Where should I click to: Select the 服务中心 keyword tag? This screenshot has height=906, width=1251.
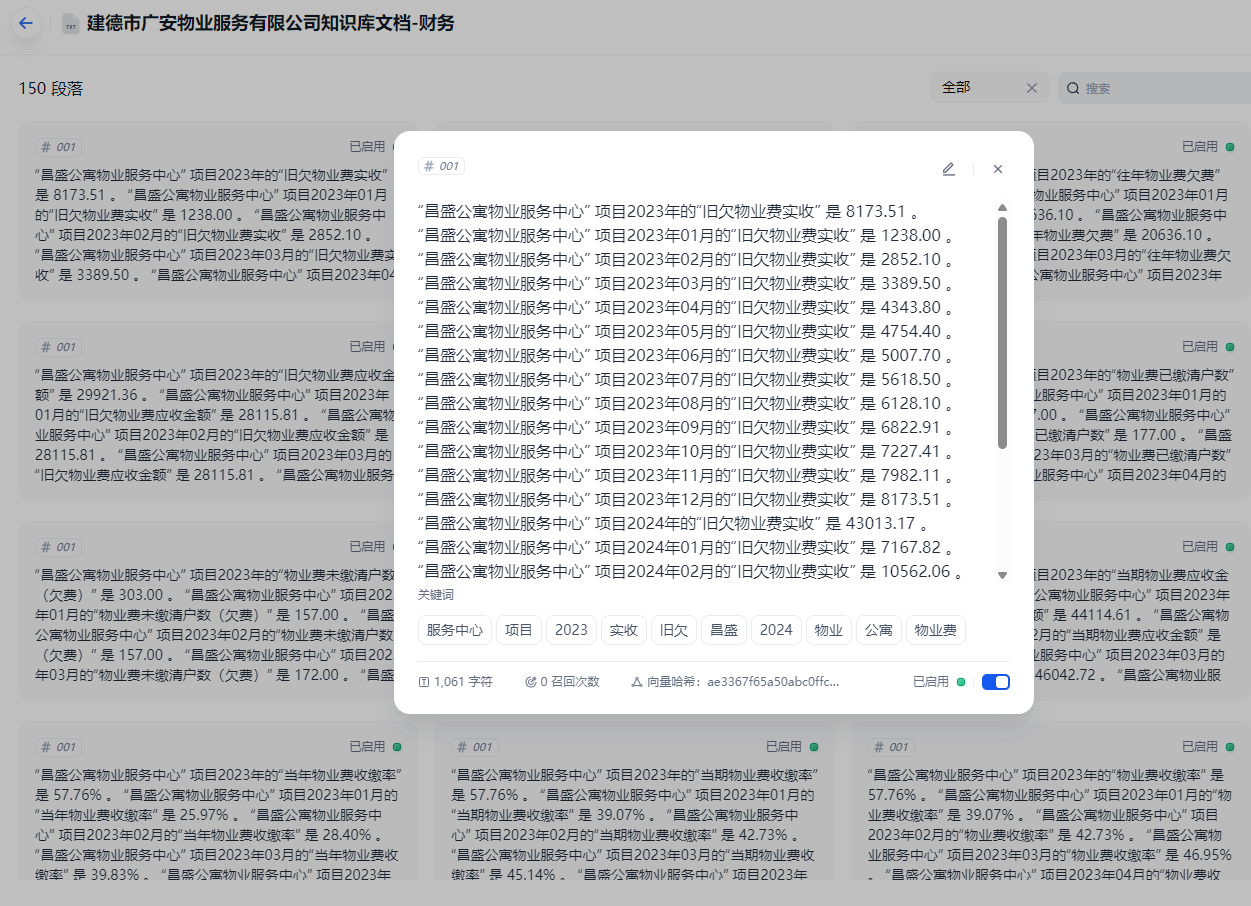tap(455, 630)
